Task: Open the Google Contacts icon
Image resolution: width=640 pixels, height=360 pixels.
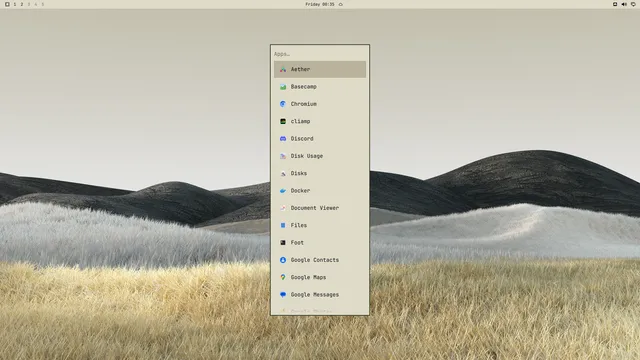Action: pyautogui.click(x=283, y=260)
